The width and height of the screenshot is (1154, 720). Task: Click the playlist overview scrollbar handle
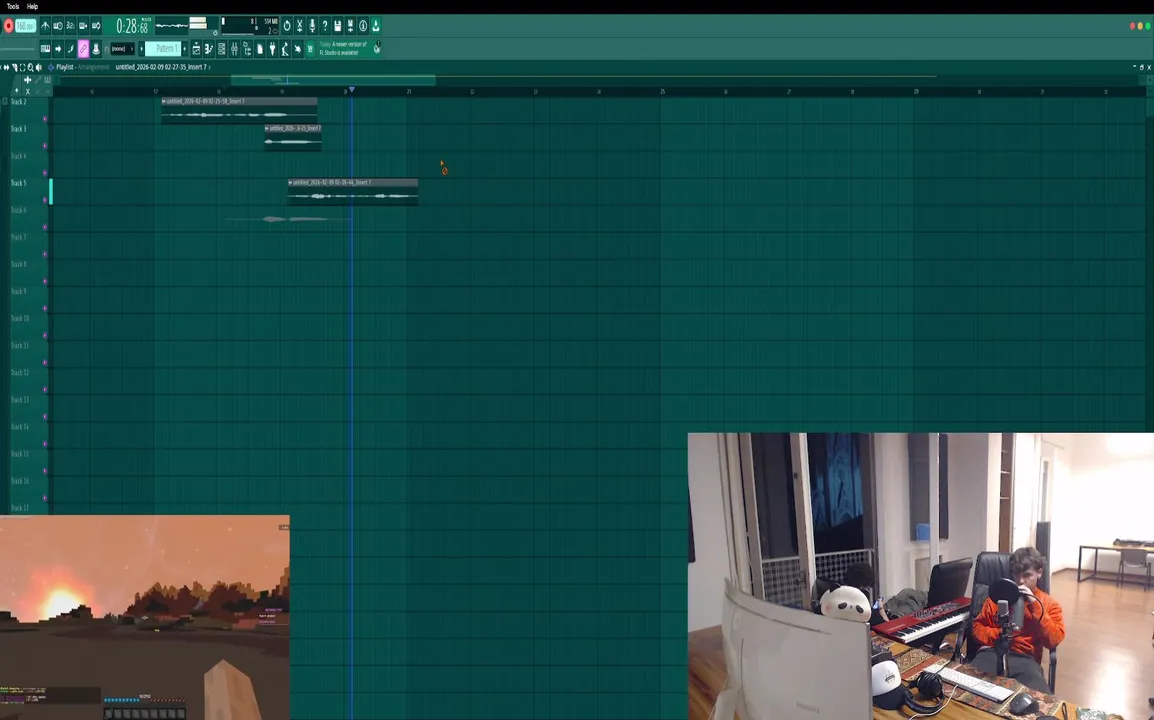(x=333, y=80)
